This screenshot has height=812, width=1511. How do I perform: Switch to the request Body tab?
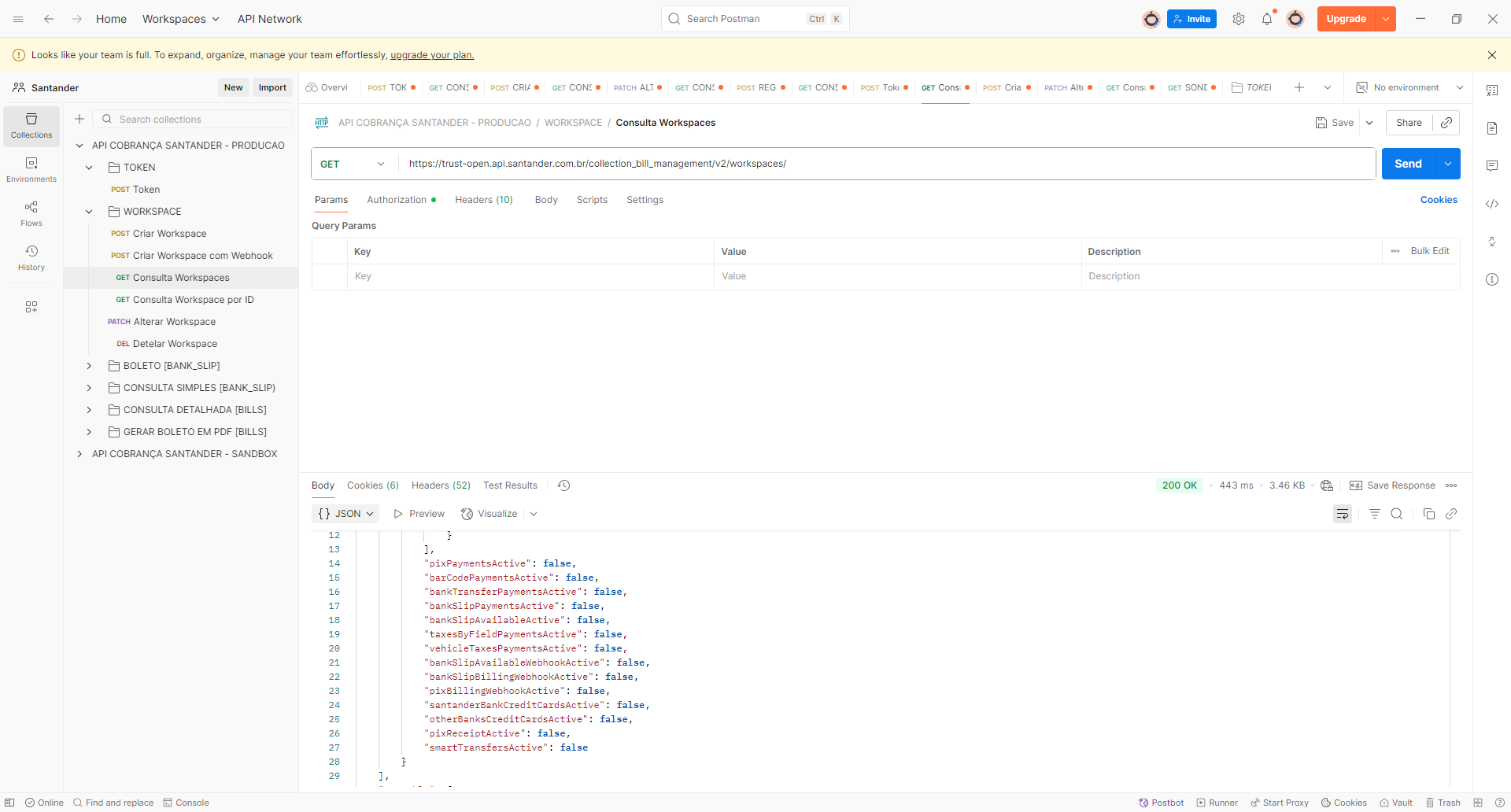pos(546,200)
